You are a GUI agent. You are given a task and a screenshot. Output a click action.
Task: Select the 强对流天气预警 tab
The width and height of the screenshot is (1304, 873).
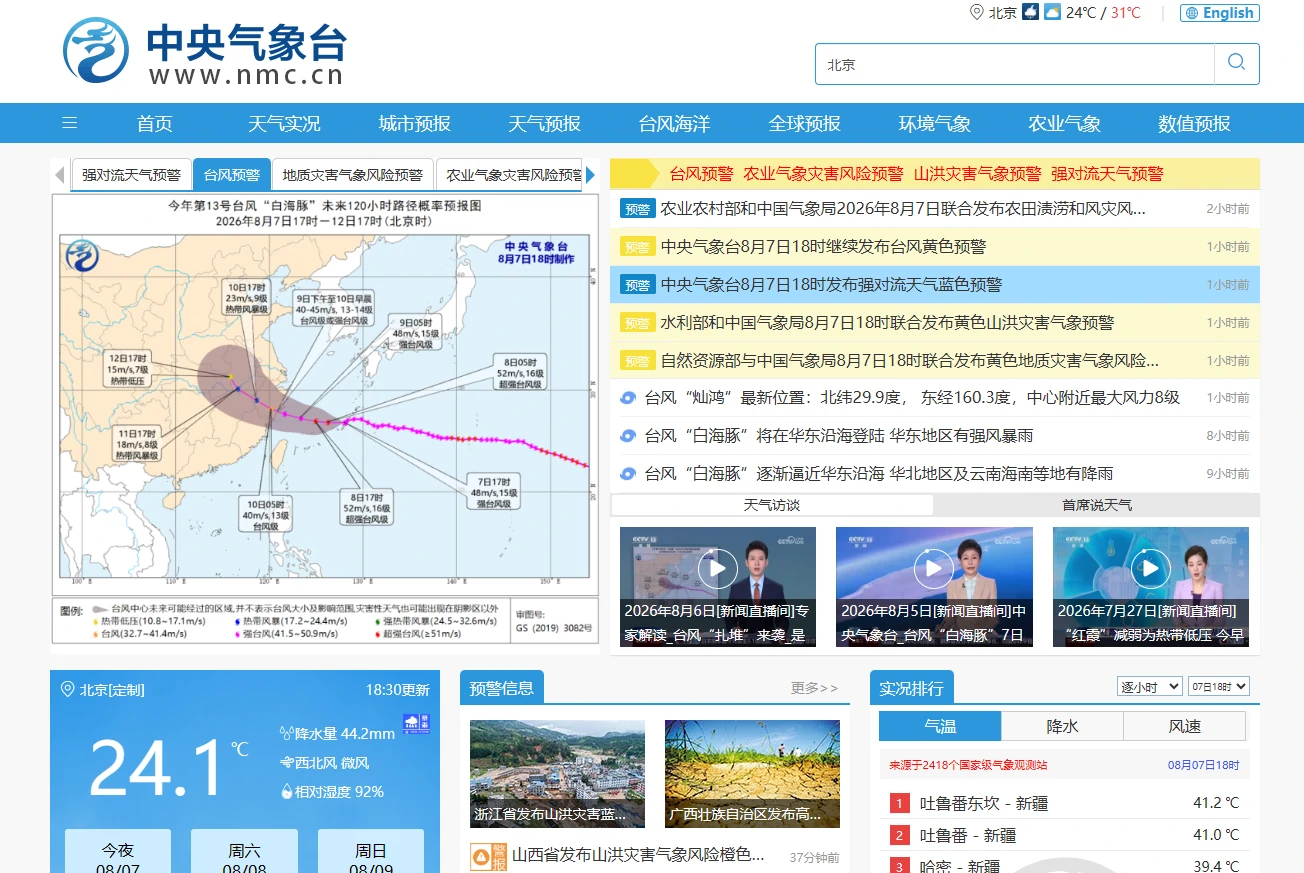[x=131, y=175]
